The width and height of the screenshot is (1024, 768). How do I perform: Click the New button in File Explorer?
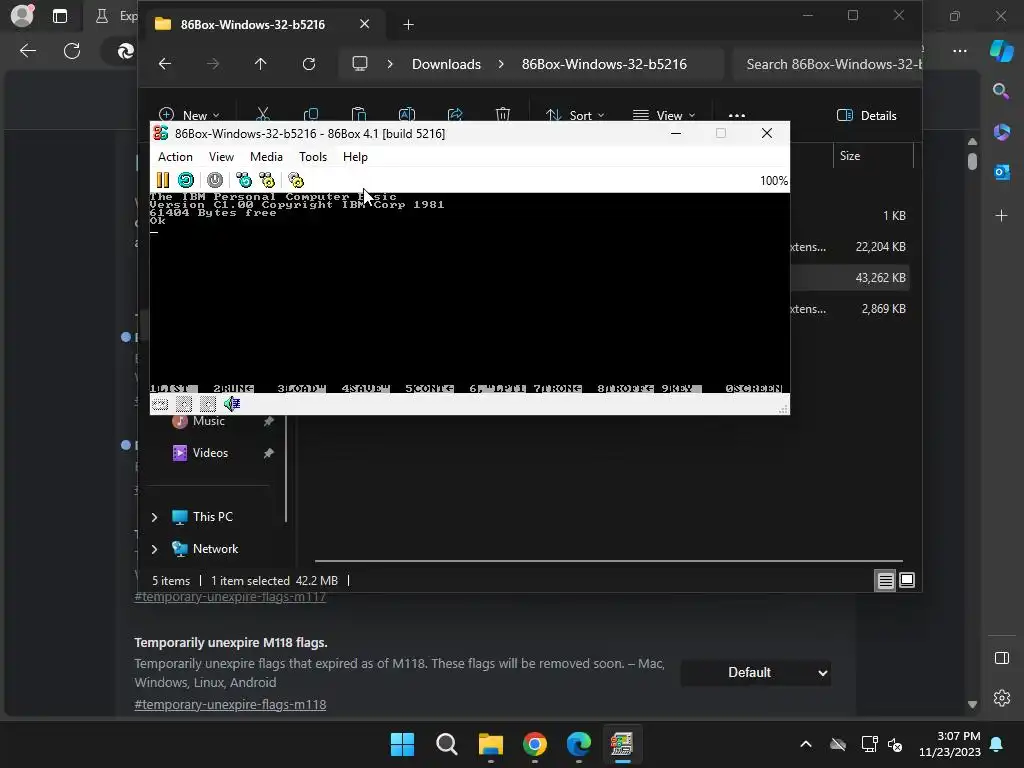189,116
